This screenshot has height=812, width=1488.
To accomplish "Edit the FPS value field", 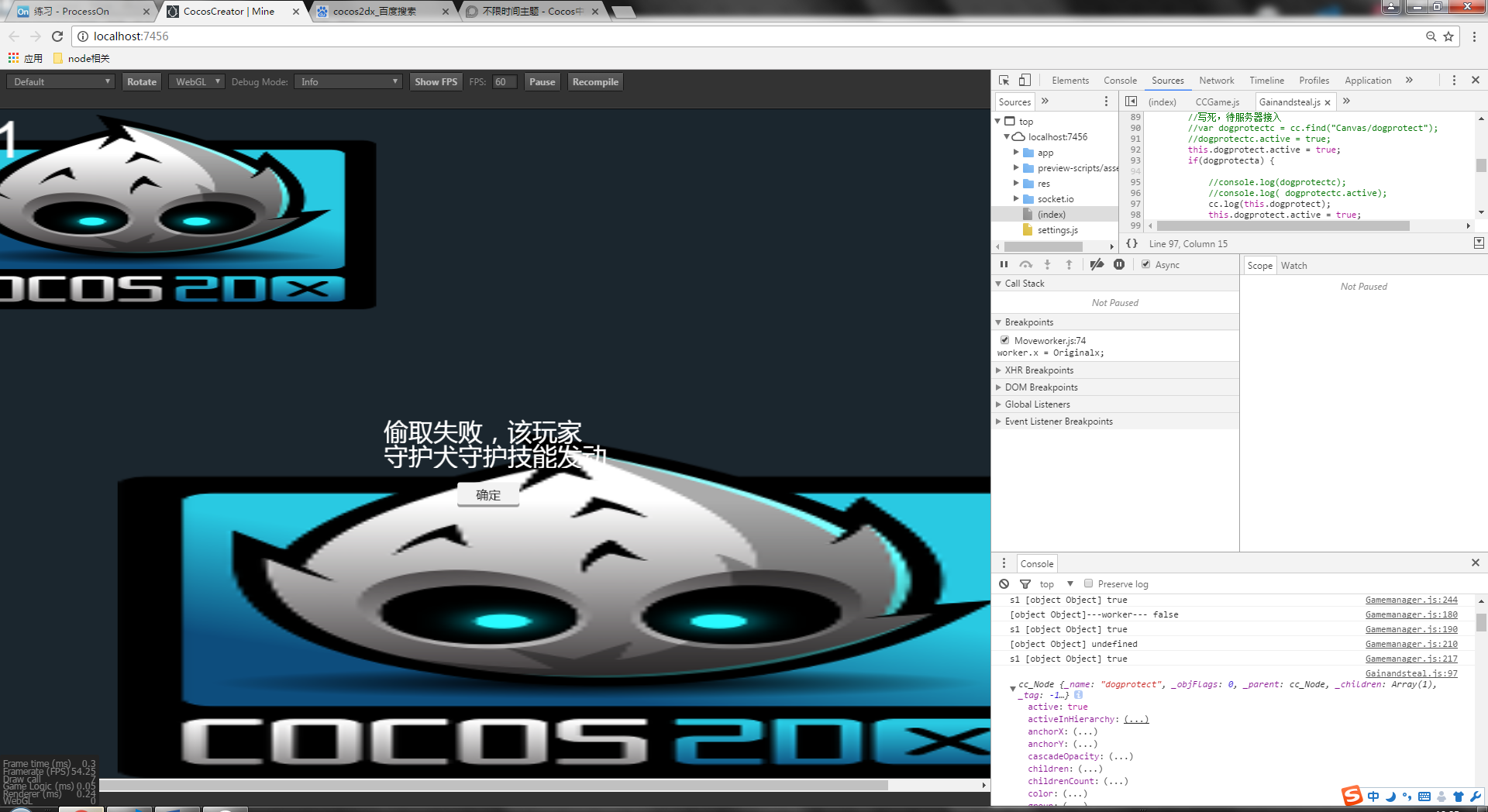I will [x=504, y=82].
